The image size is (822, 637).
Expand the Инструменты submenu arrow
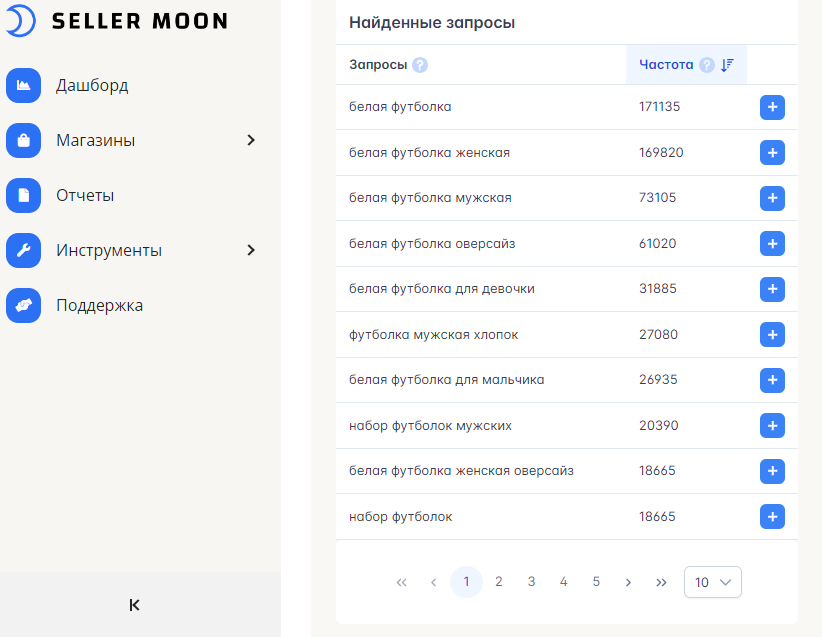251,251
